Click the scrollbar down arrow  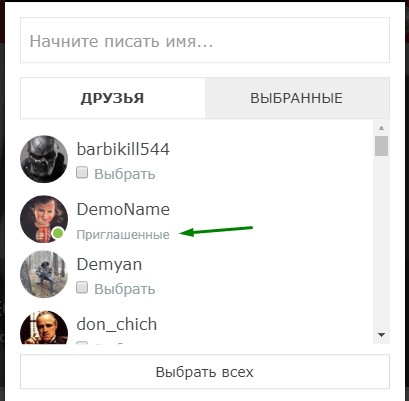point(382,335)
